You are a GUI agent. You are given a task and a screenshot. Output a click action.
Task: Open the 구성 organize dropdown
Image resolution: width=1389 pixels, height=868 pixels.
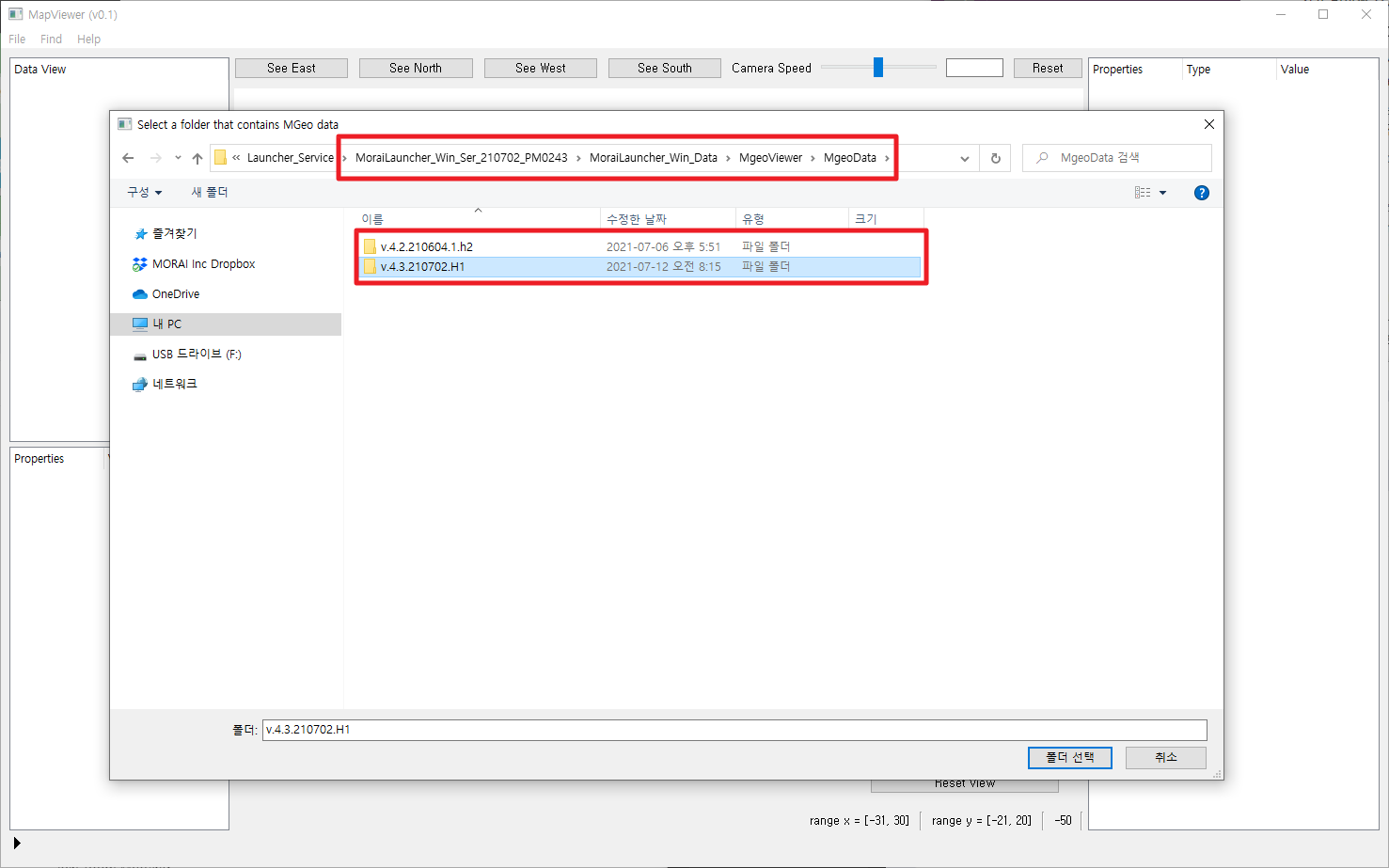[x=145, y=192]
